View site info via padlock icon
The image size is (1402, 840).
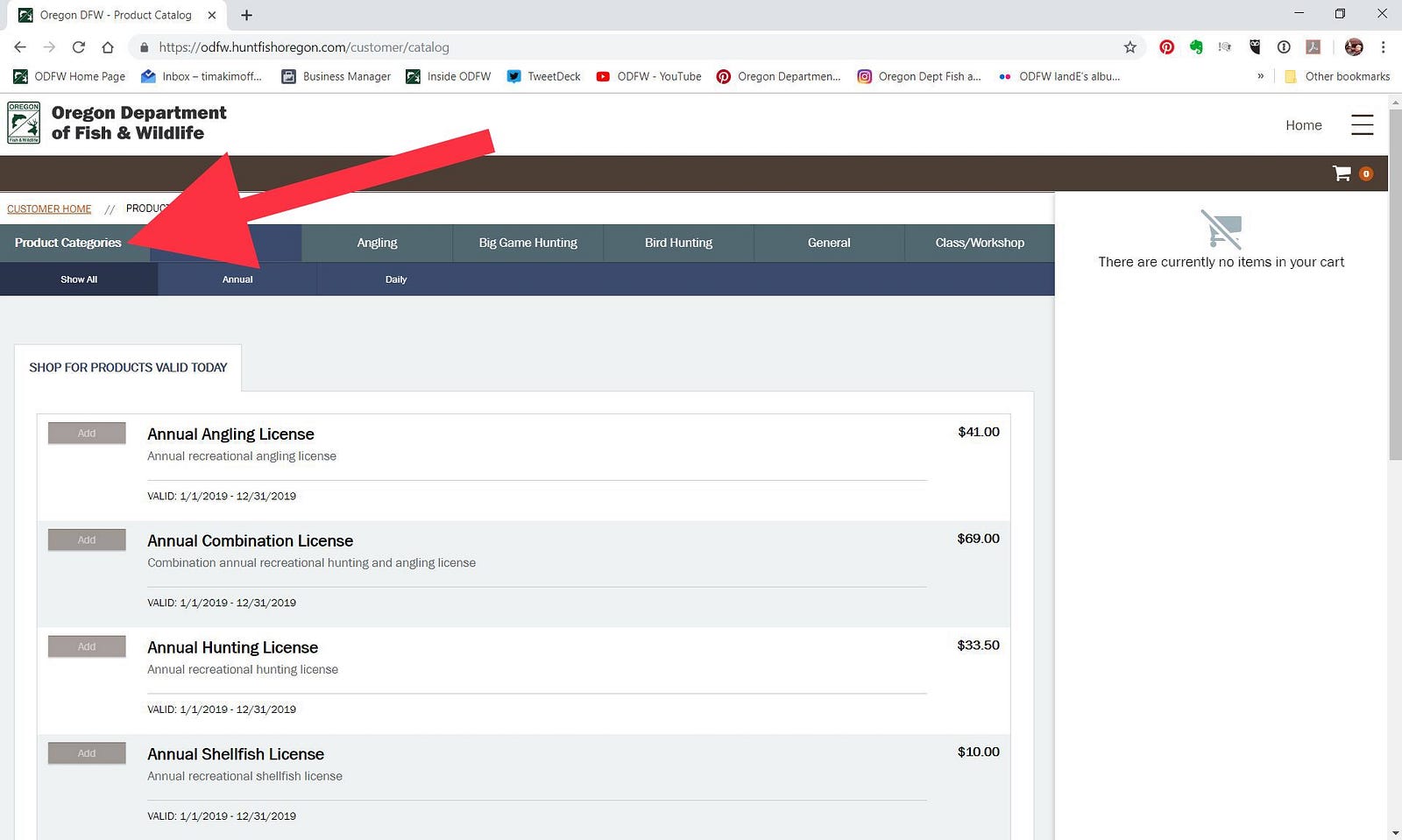144,47
